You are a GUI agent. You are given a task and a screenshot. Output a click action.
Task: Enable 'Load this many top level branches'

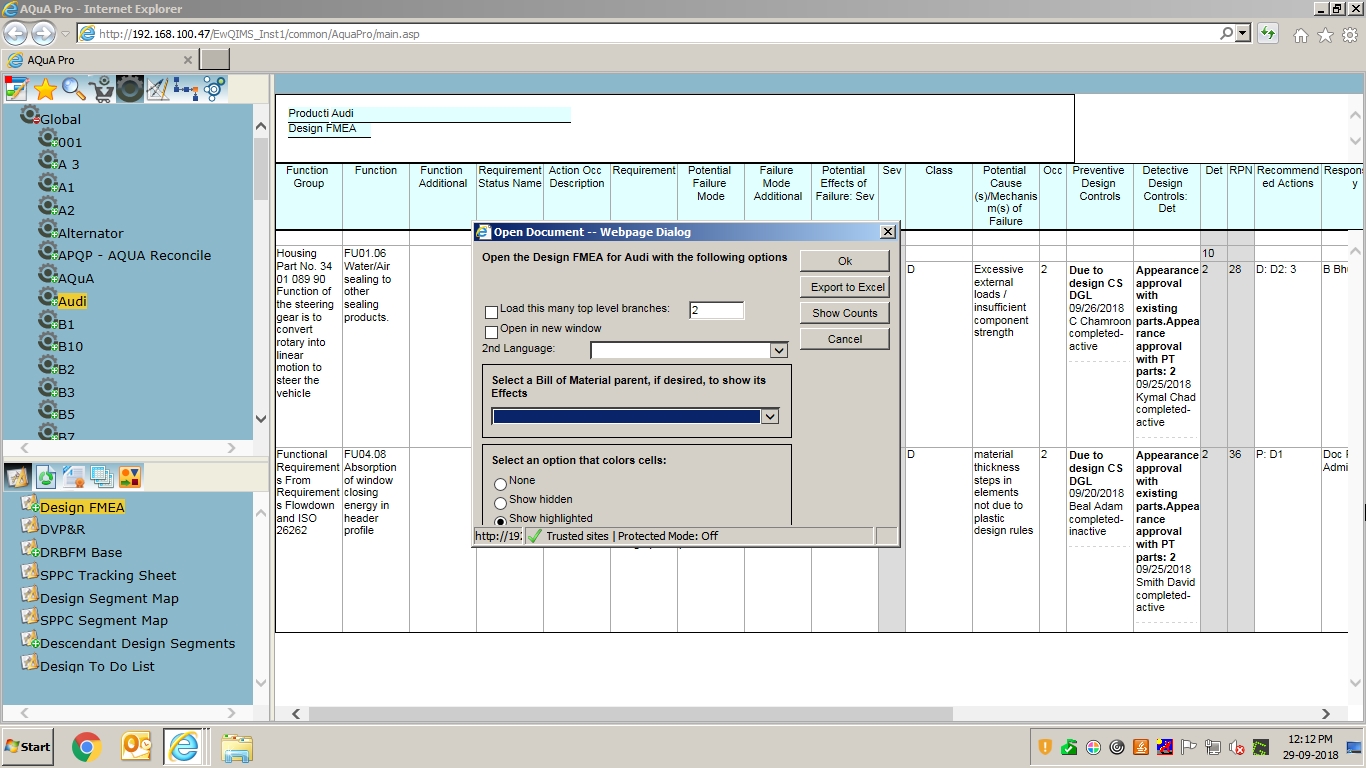491,313
